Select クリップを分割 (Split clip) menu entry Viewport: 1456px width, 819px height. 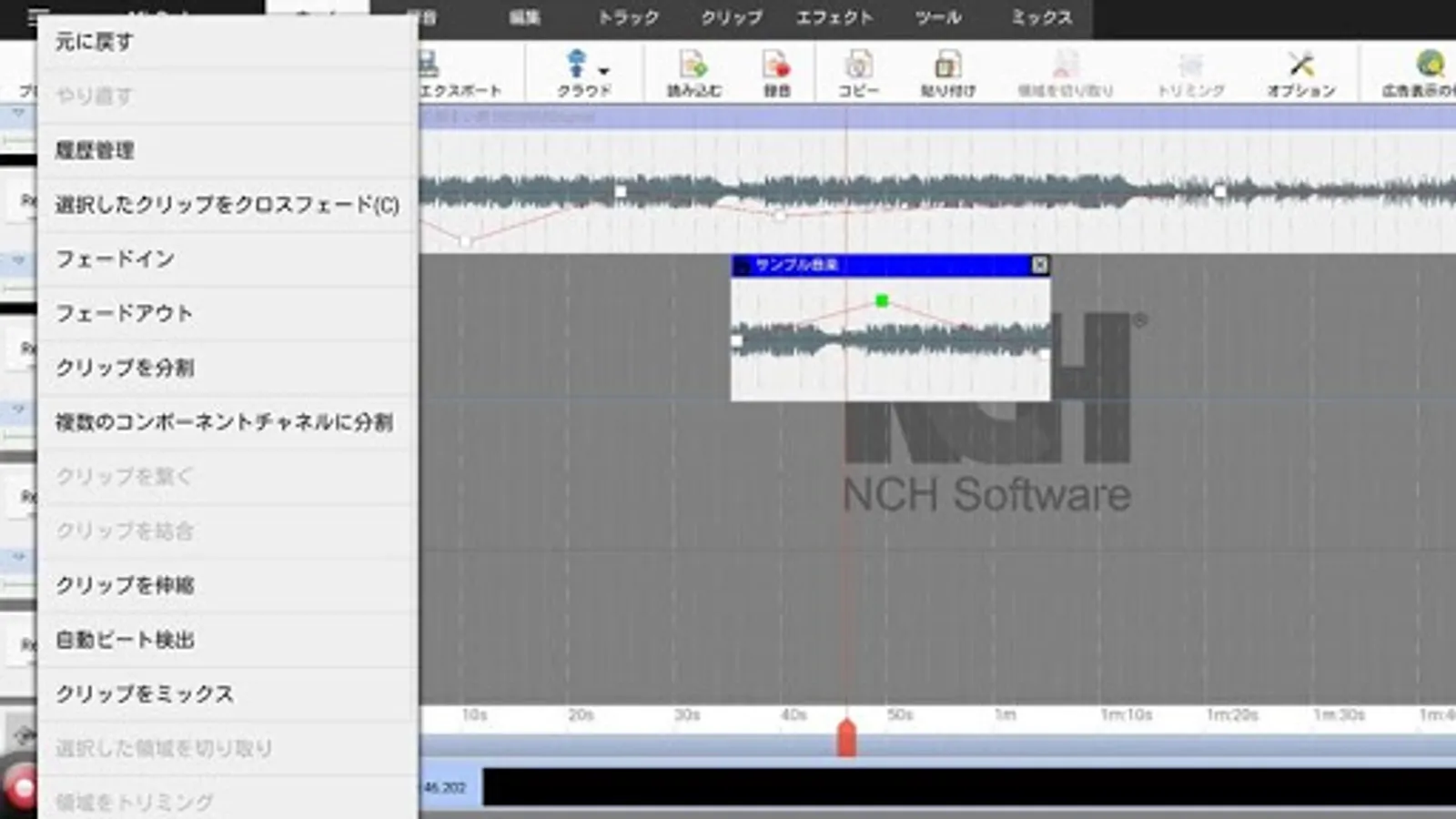(x=227, y=368)
